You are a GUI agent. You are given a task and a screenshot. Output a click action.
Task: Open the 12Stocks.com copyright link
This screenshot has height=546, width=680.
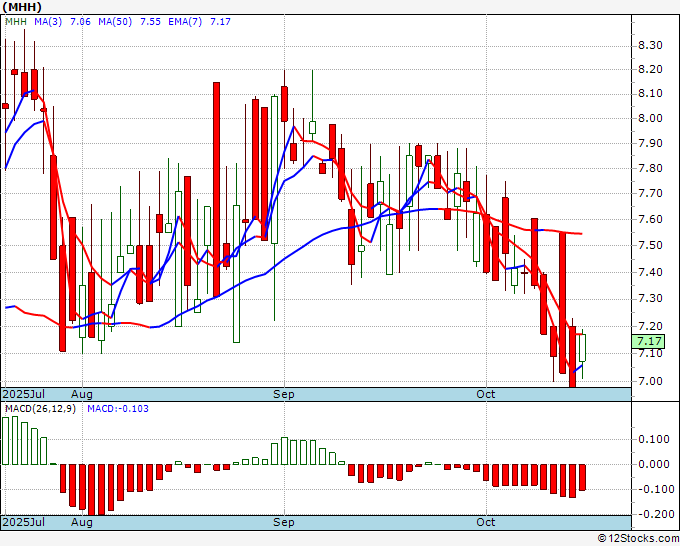(638, 539)
